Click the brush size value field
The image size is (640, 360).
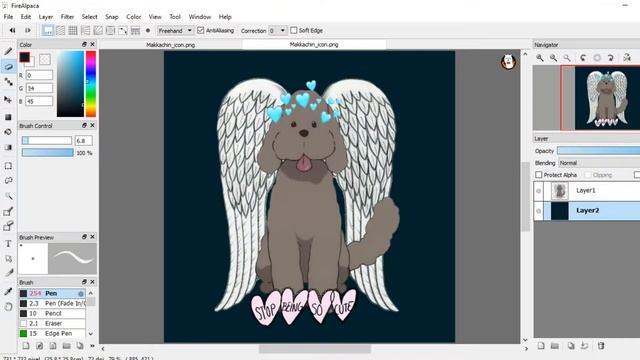click(84, 140)
